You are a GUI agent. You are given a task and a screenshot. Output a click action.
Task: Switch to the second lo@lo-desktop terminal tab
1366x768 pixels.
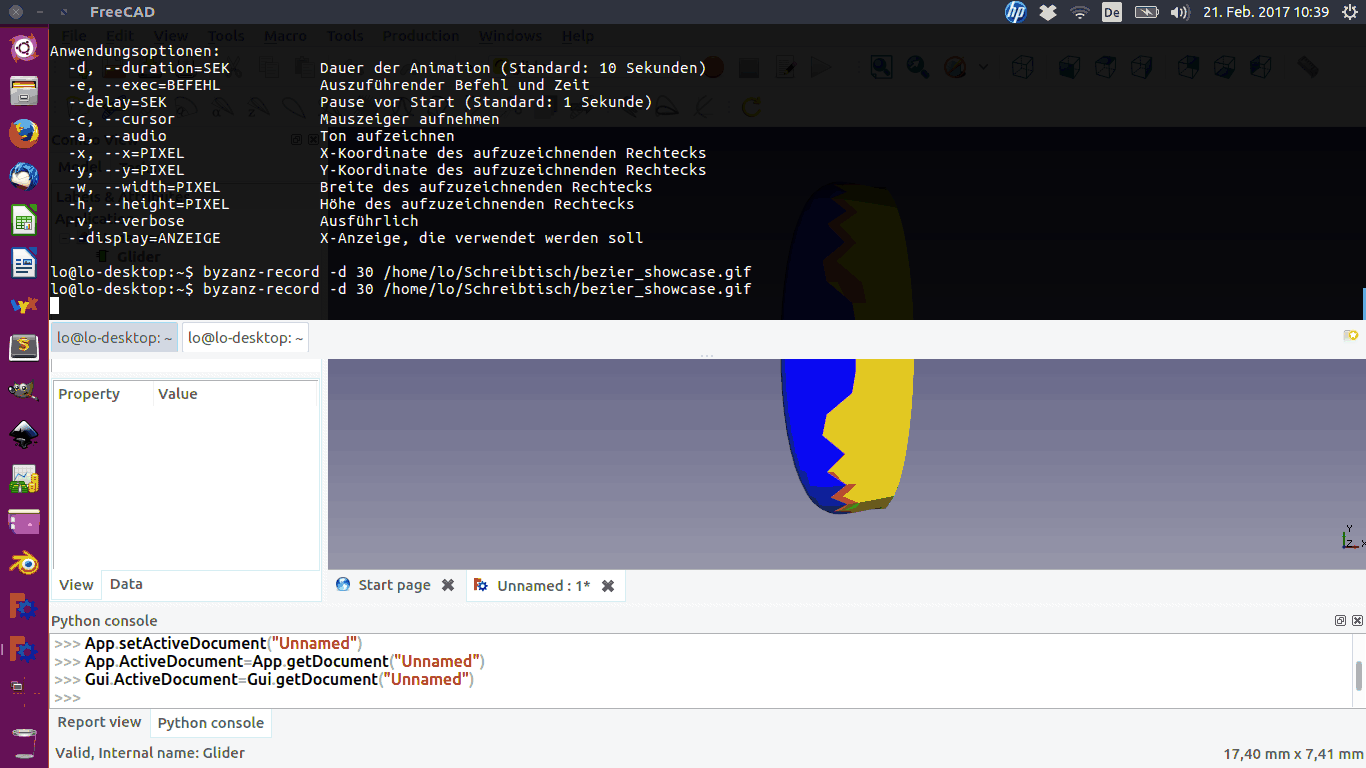[x=245, y=338]
